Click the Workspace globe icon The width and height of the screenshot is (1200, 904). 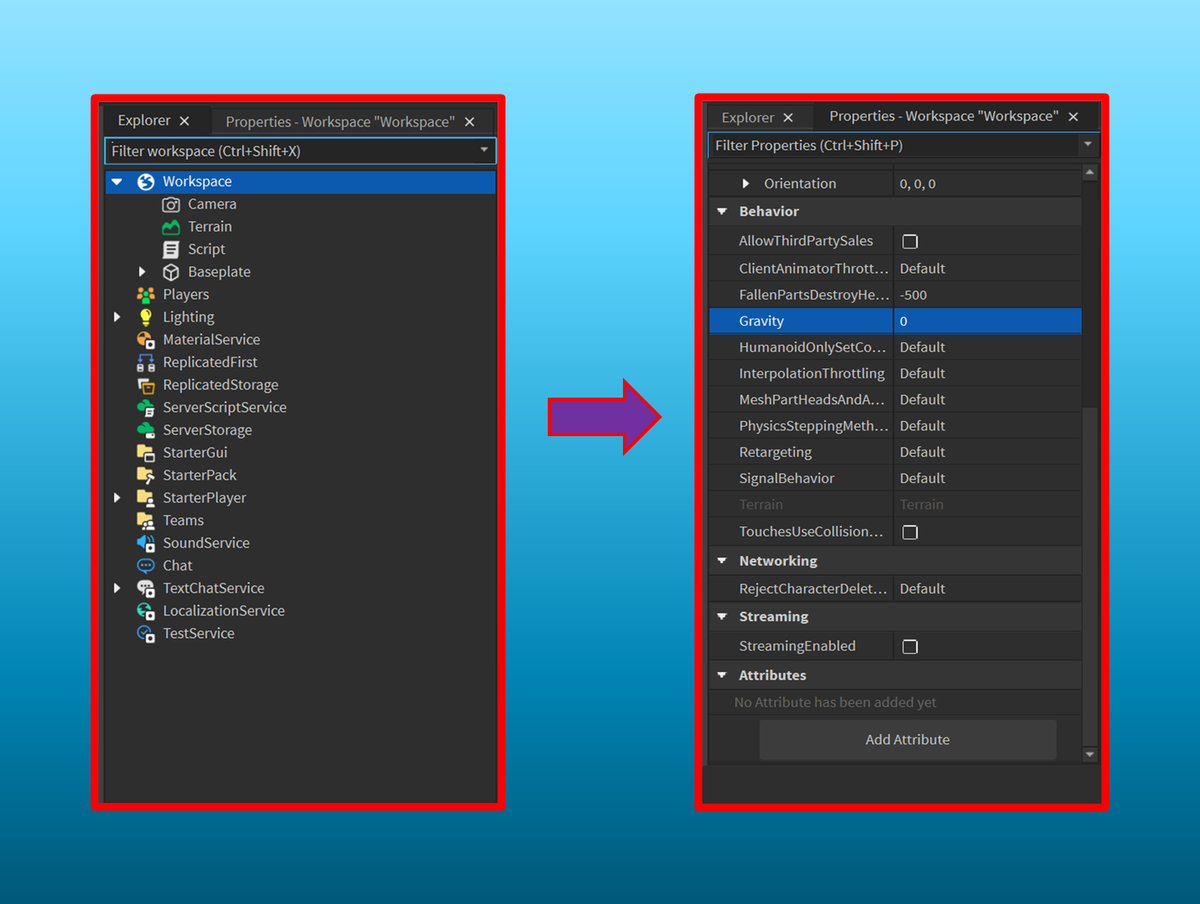point(146,182)
